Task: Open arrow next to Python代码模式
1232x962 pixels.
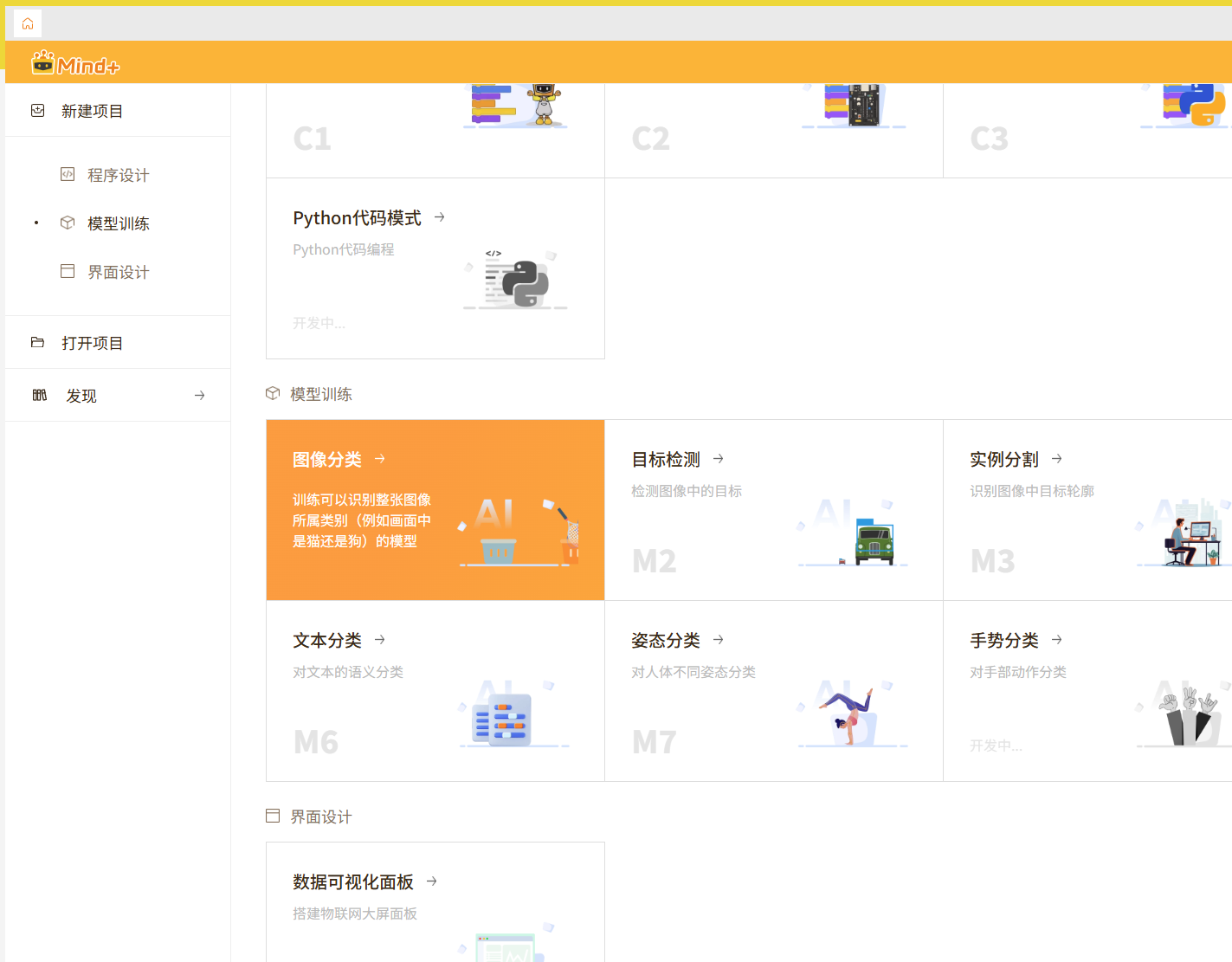Action: [x=440, y=217]
